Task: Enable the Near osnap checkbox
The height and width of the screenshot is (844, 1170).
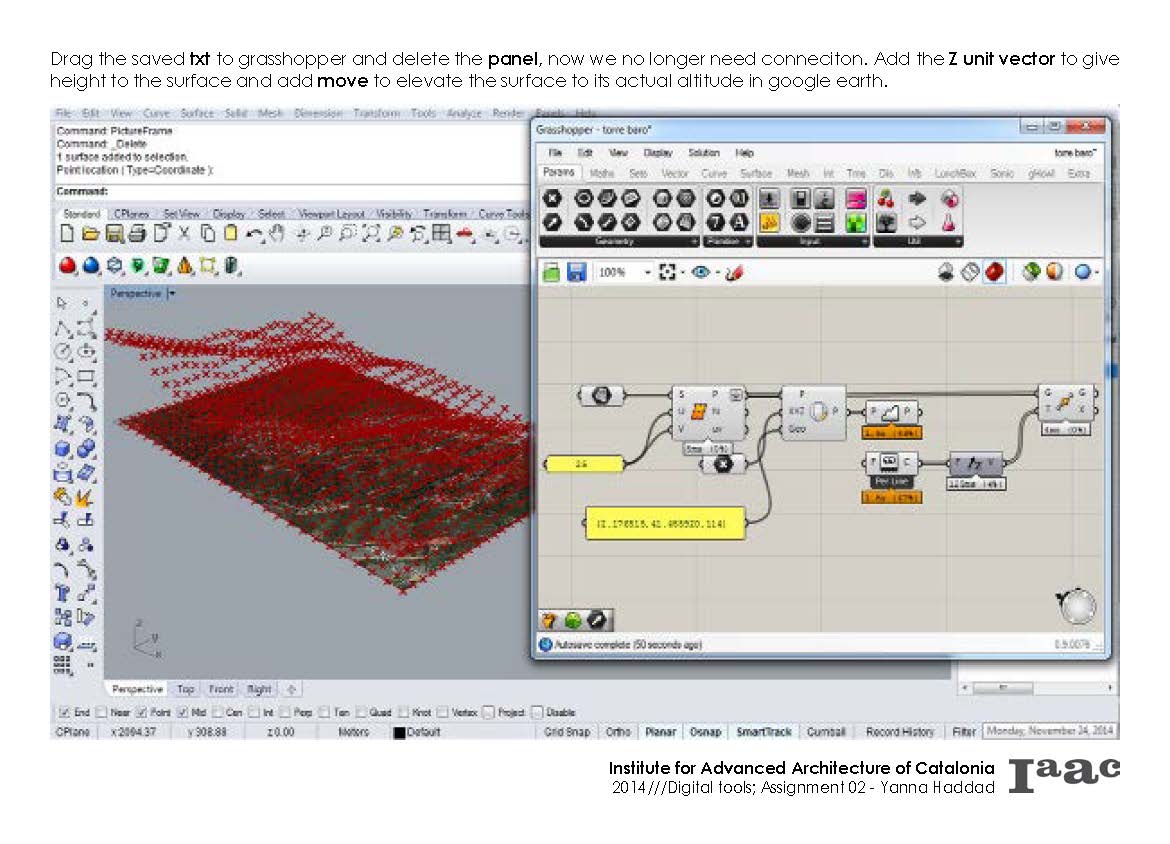Action: (x=106, y=713)
